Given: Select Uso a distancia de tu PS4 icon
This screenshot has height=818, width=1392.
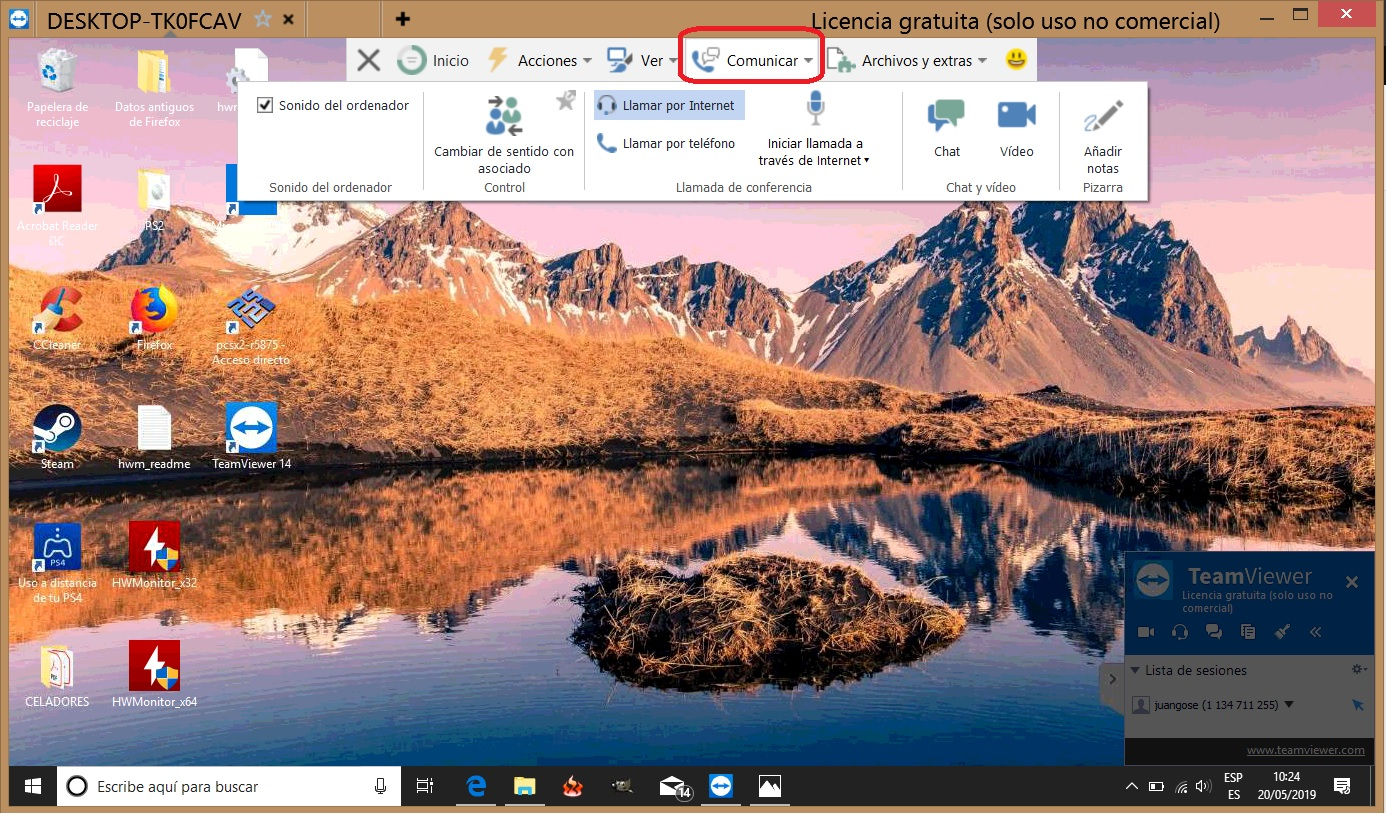Looking at the screenshot, I should pos(57,563).
